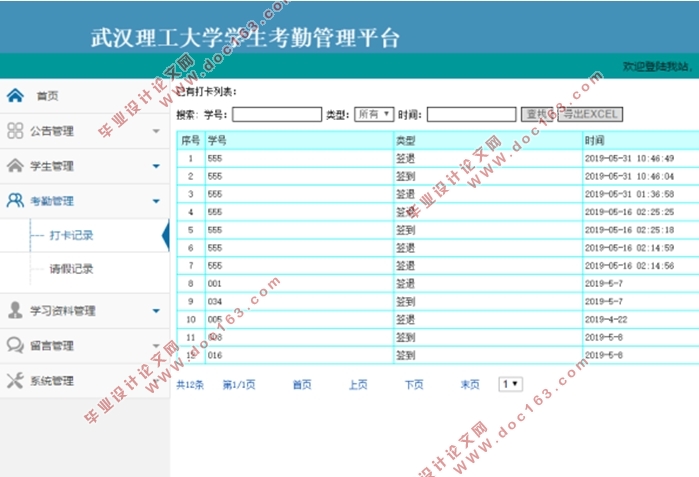699x477 pixels.
Task: Click the 学号 column header
Action: coord(299,141)
